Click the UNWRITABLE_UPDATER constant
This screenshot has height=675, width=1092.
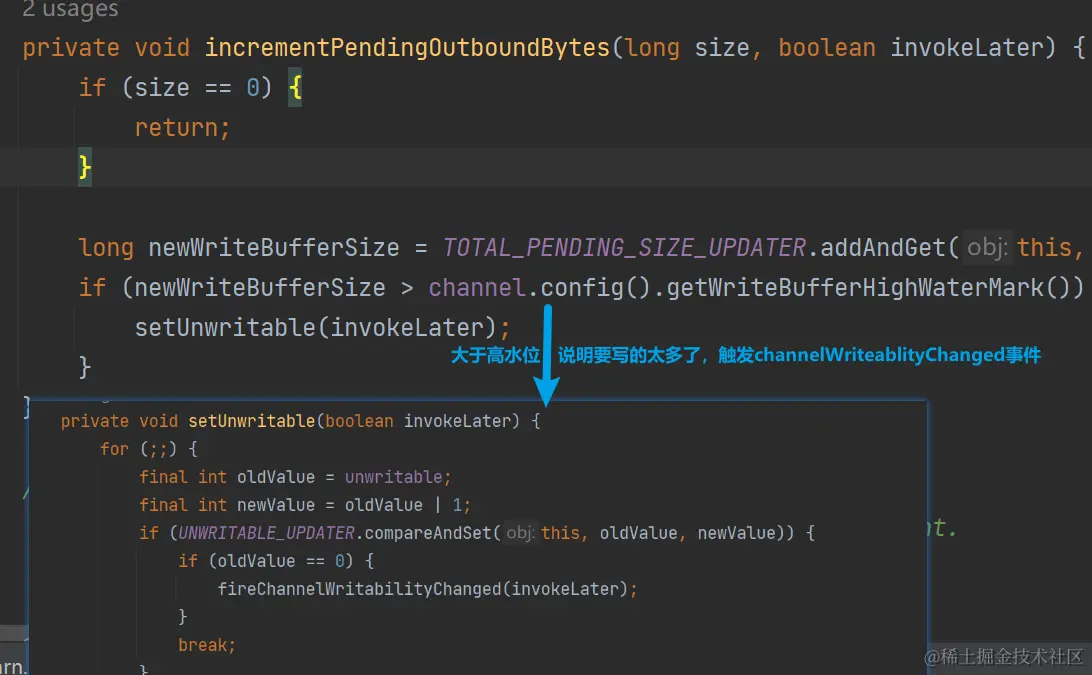[266, 533]
